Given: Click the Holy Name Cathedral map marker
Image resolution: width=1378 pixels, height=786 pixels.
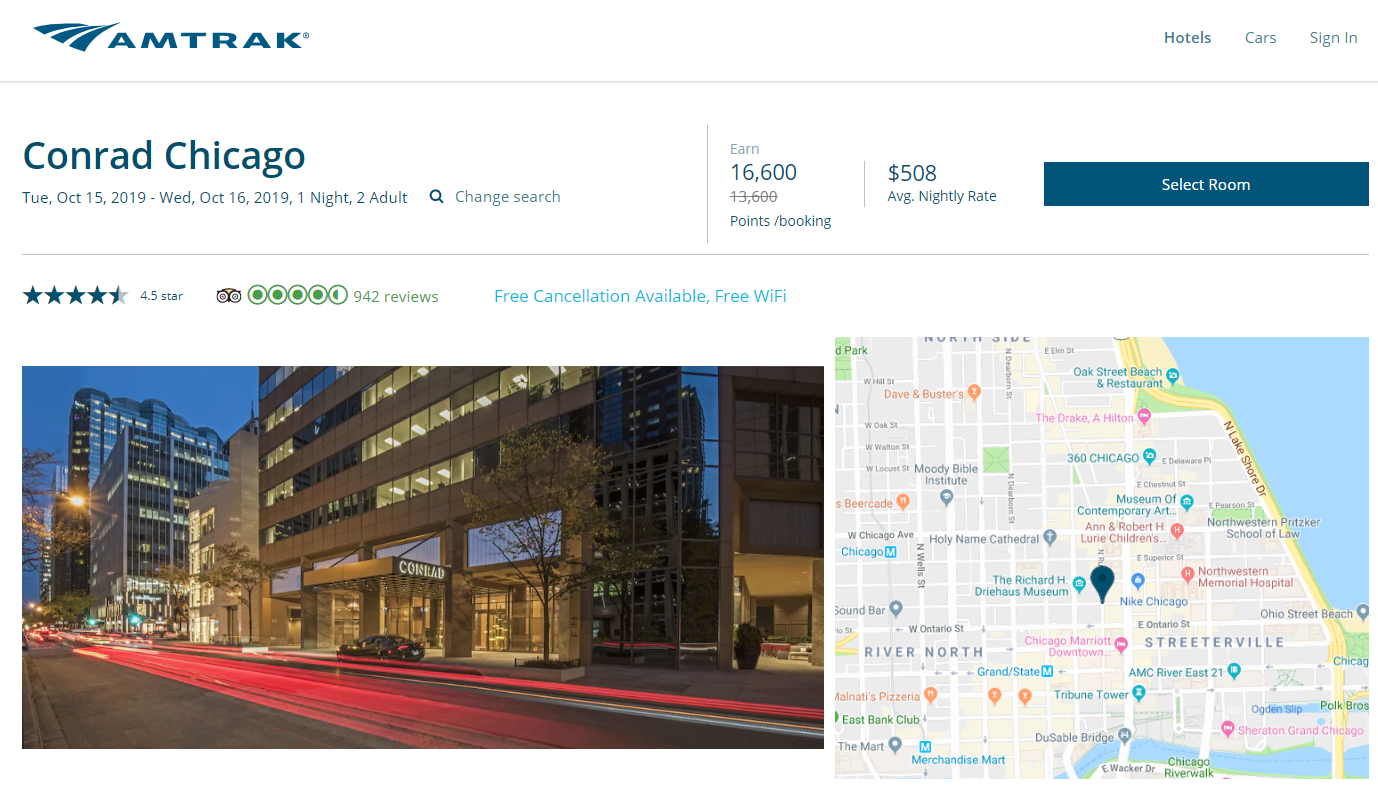Looking at the screenshot, I should point(1050,538).
